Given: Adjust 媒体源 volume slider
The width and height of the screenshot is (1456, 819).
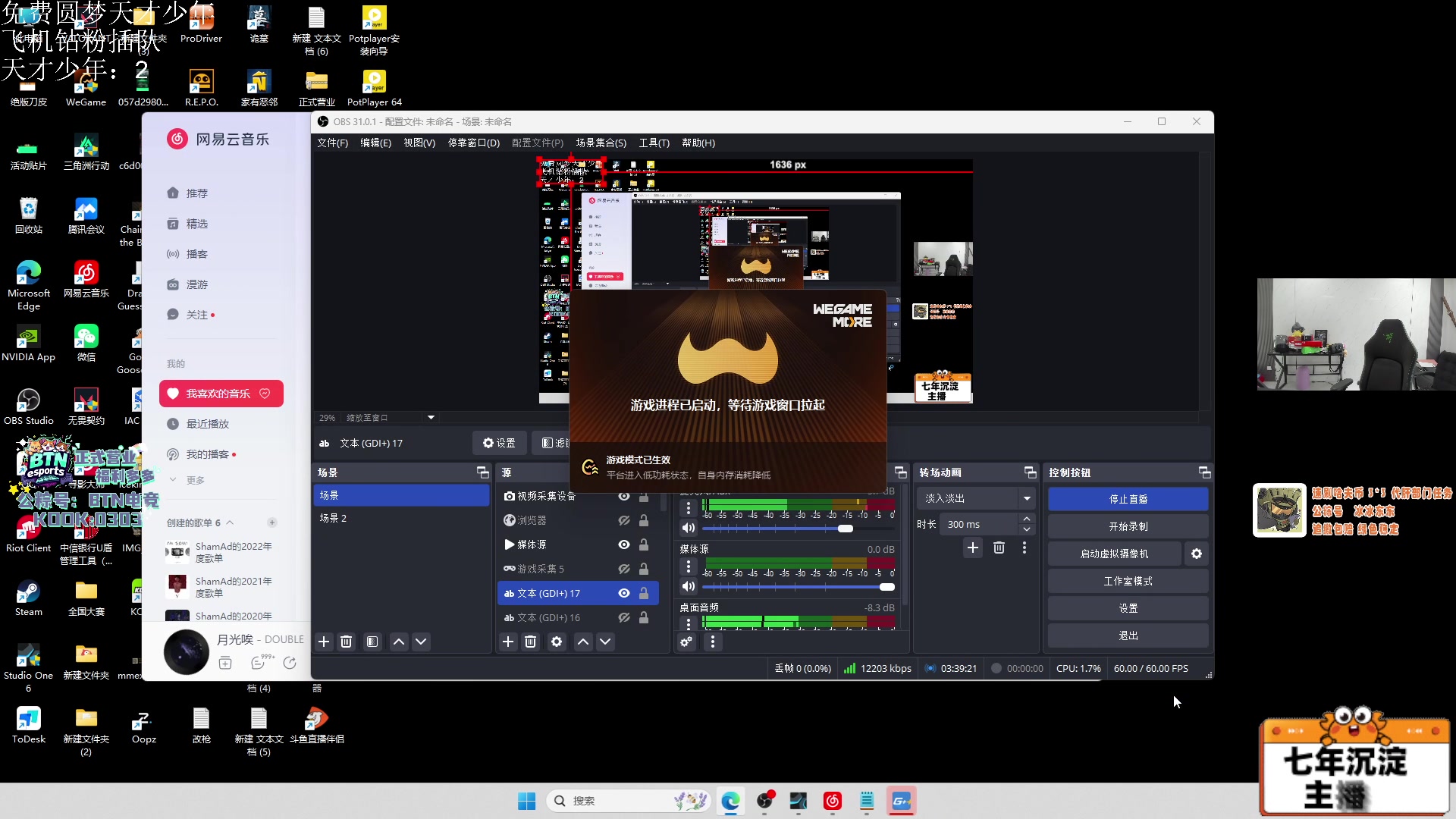Looking at the screenshot, I should (799, 587).
